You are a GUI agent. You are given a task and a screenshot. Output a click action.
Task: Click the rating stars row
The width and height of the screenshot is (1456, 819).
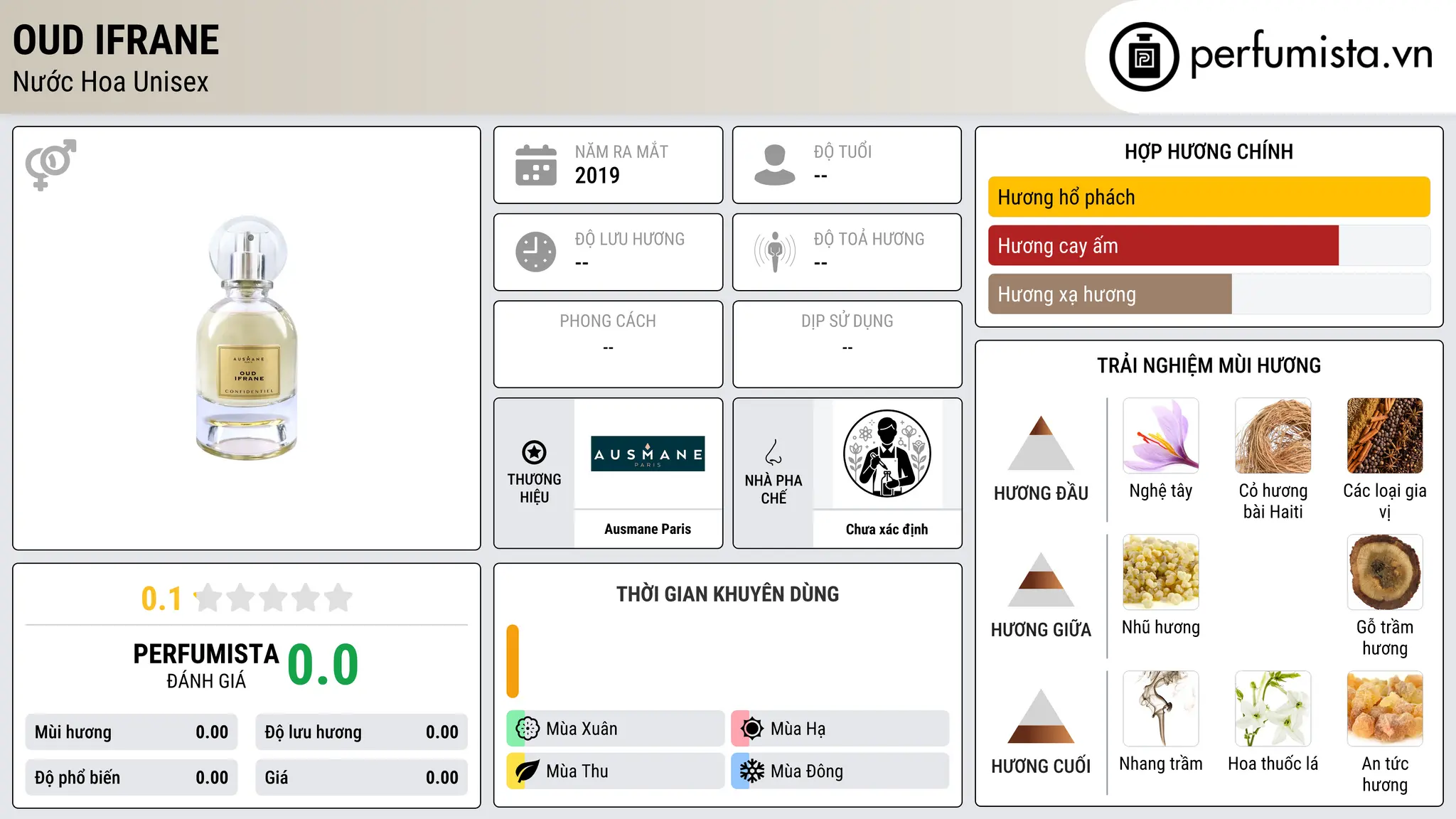click(273, 598)
